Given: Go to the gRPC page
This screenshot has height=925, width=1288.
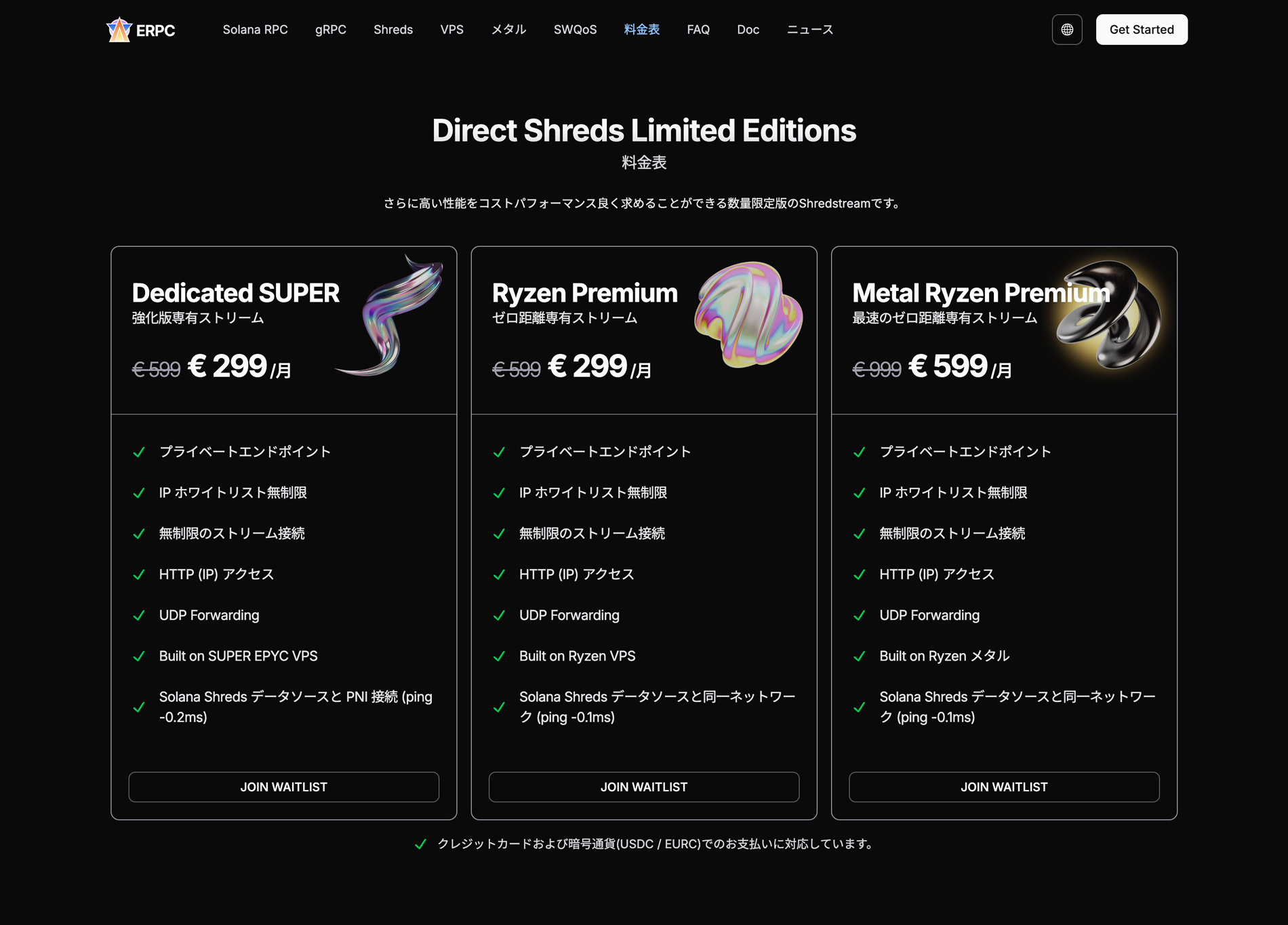Looking at the screenshot, I should click(x=330, y=30).
